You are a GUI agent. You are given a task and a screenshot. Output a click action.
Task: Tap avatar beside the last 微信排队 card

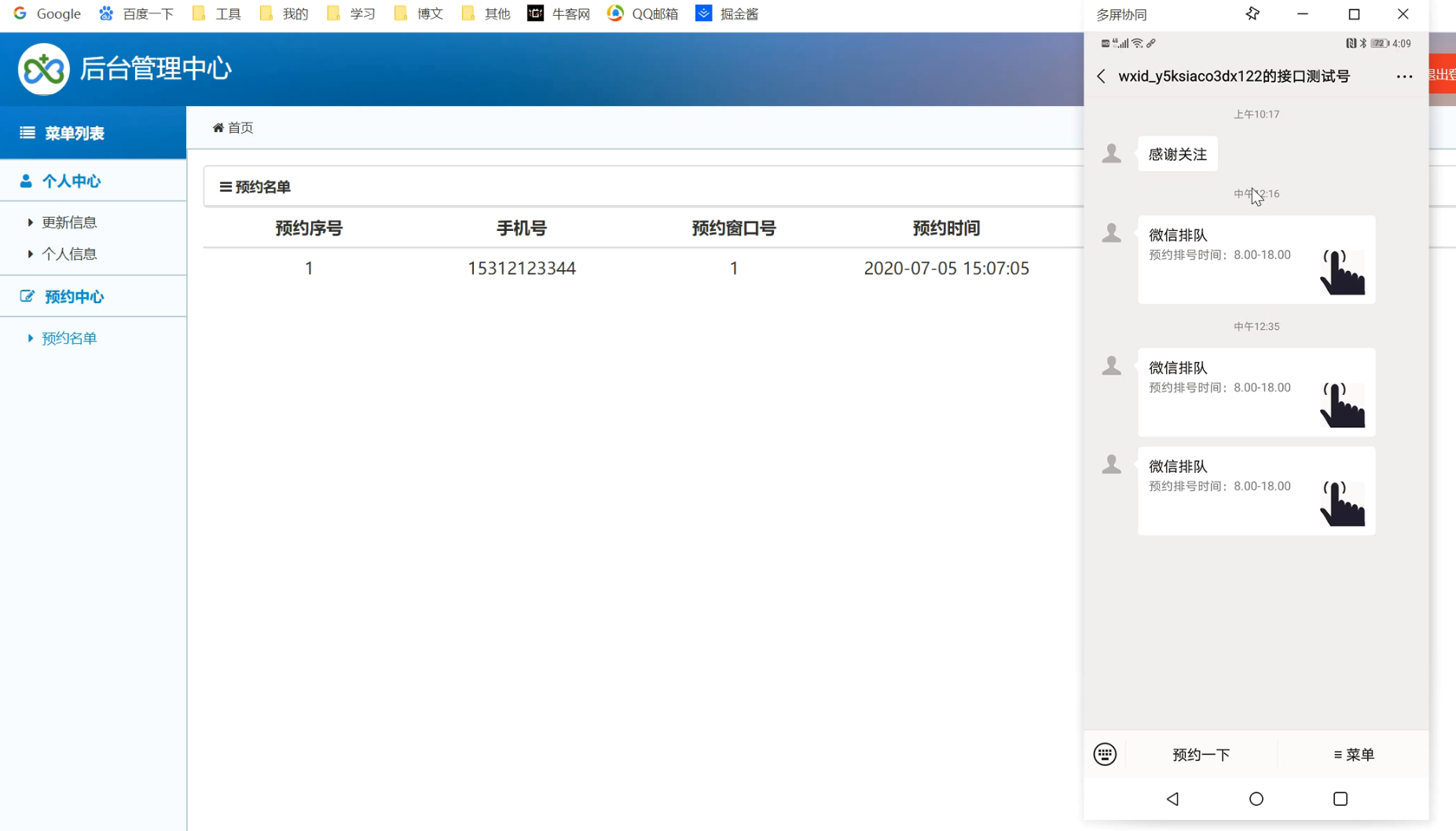1111,464
